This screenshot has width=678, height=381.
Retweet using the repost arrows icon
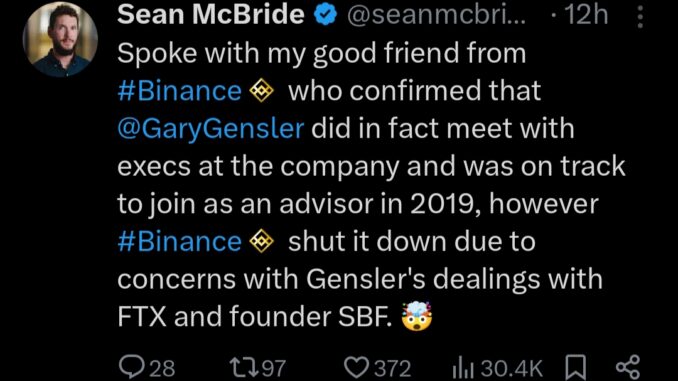pos(243,367)
